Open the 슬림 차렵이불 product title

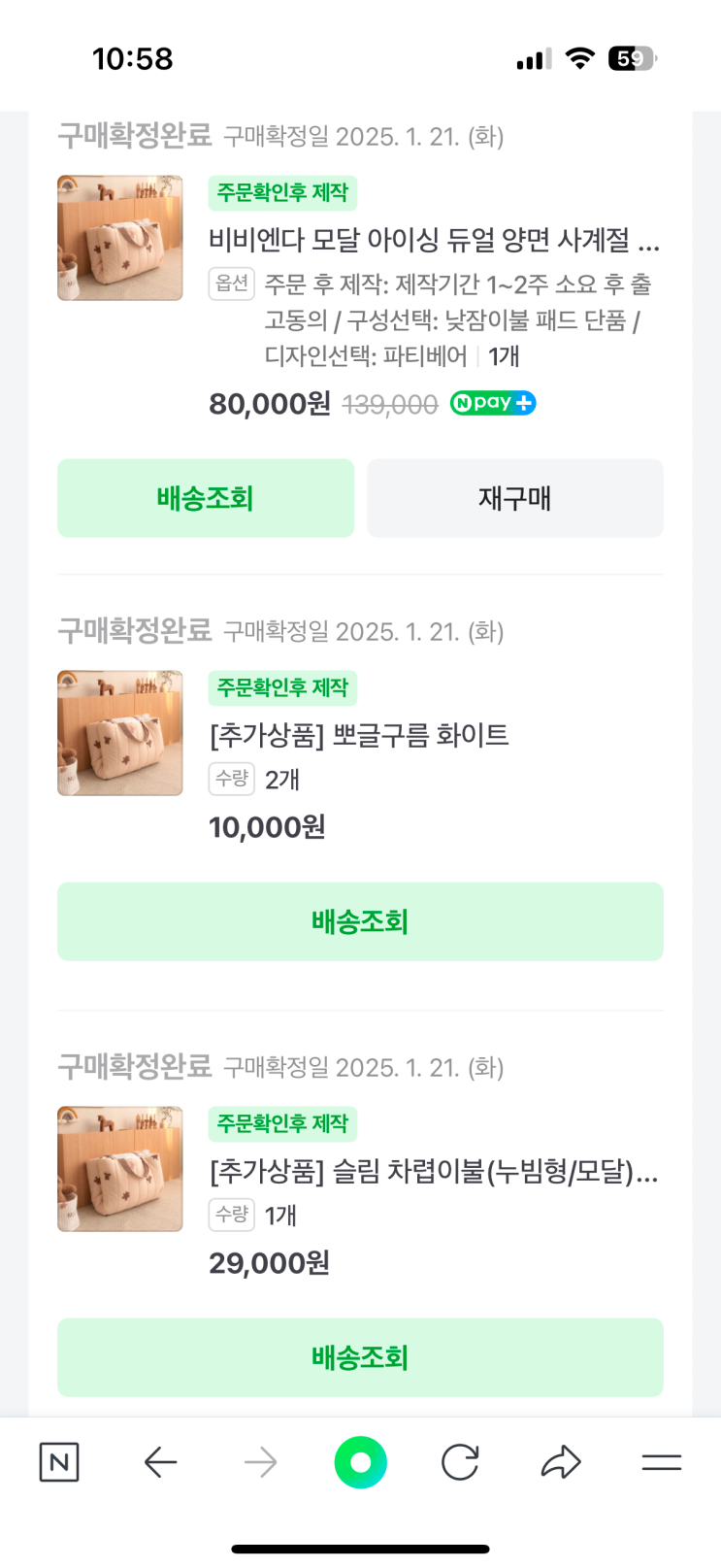pyautogui.click(x=434, y=1172)
